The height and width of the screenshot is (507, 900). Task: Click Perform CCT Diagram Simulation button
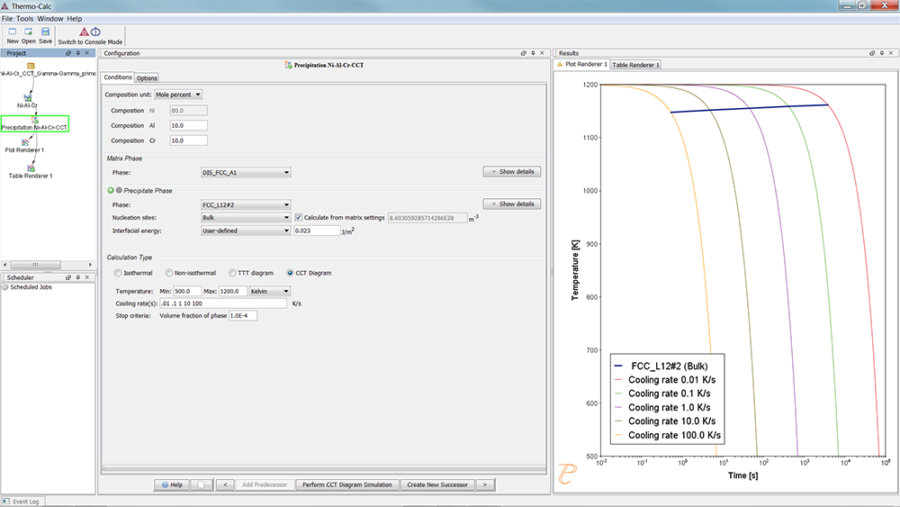click(x=347, y=484)
